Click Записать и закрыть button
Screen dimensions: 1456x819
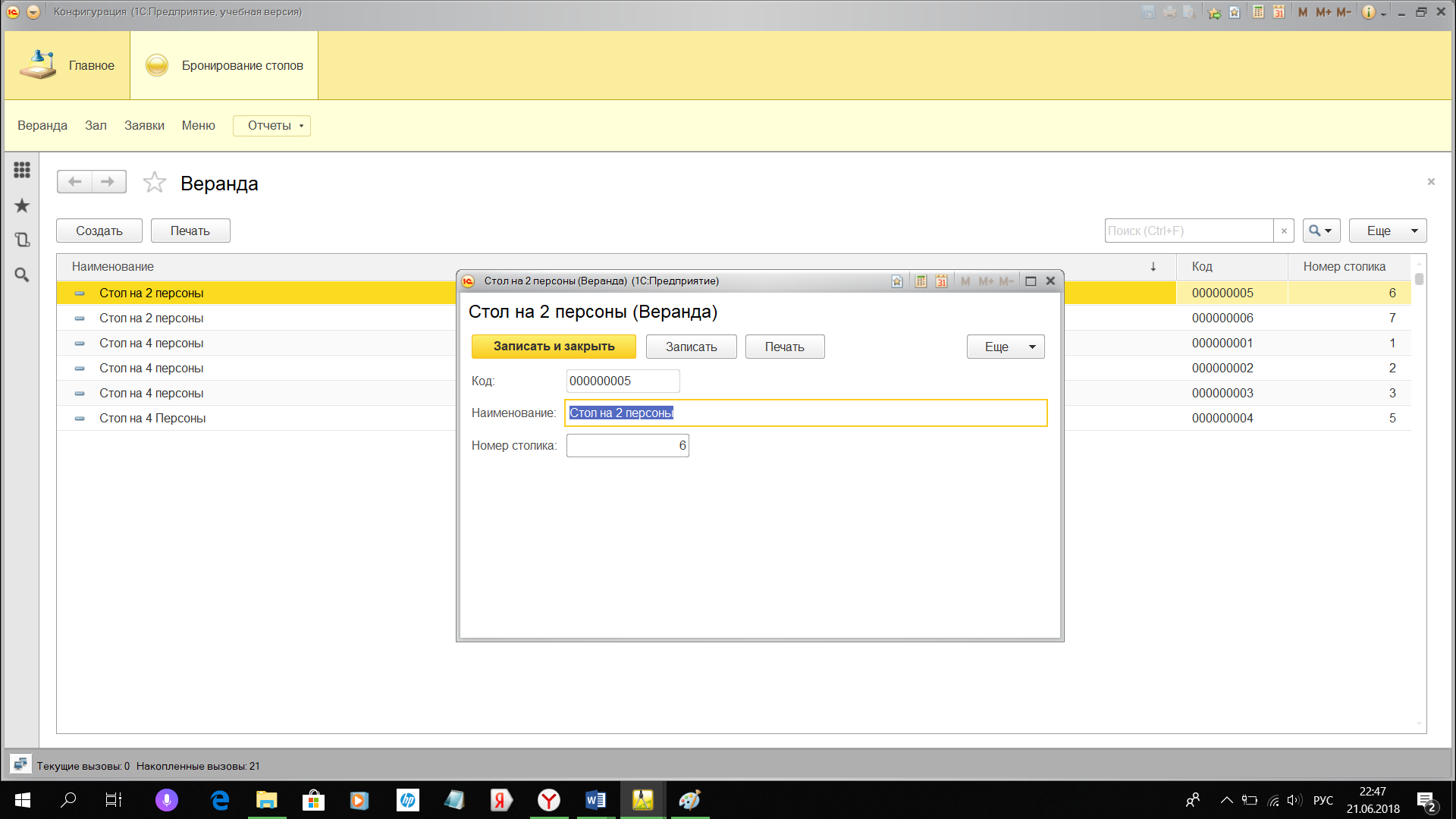point(554,347)
